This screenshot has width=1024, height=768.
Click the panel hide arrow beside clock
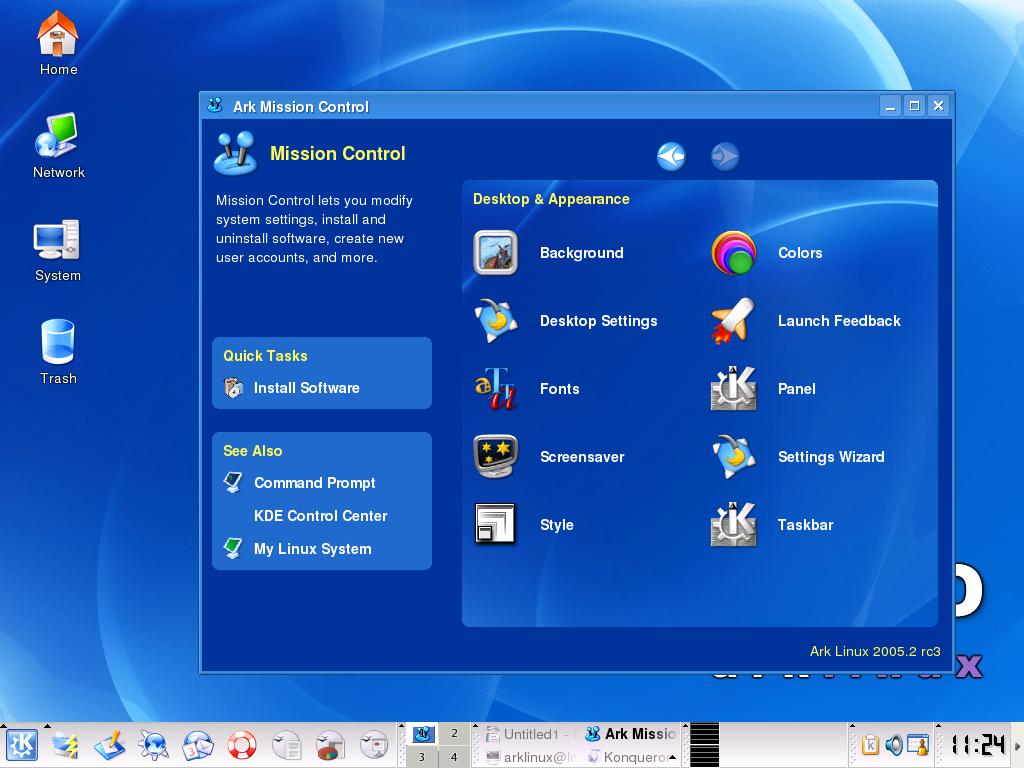pos(1017,745)
